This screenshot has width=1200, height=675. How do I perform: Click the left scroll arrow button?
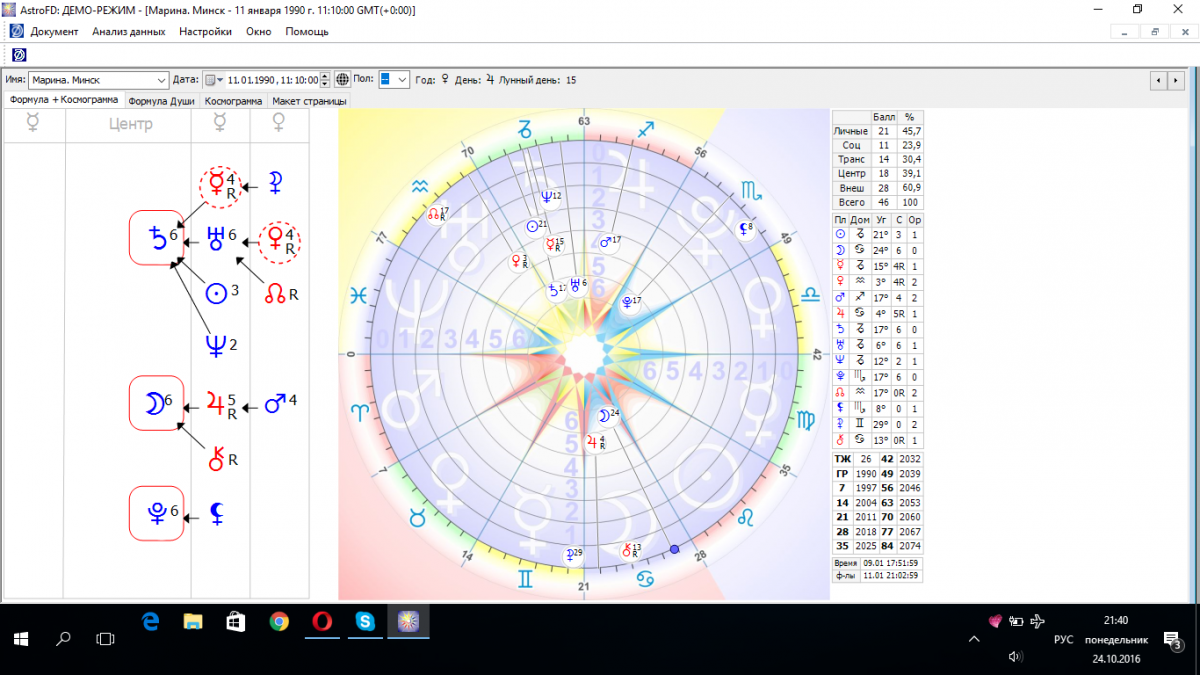click(1159, 80)
